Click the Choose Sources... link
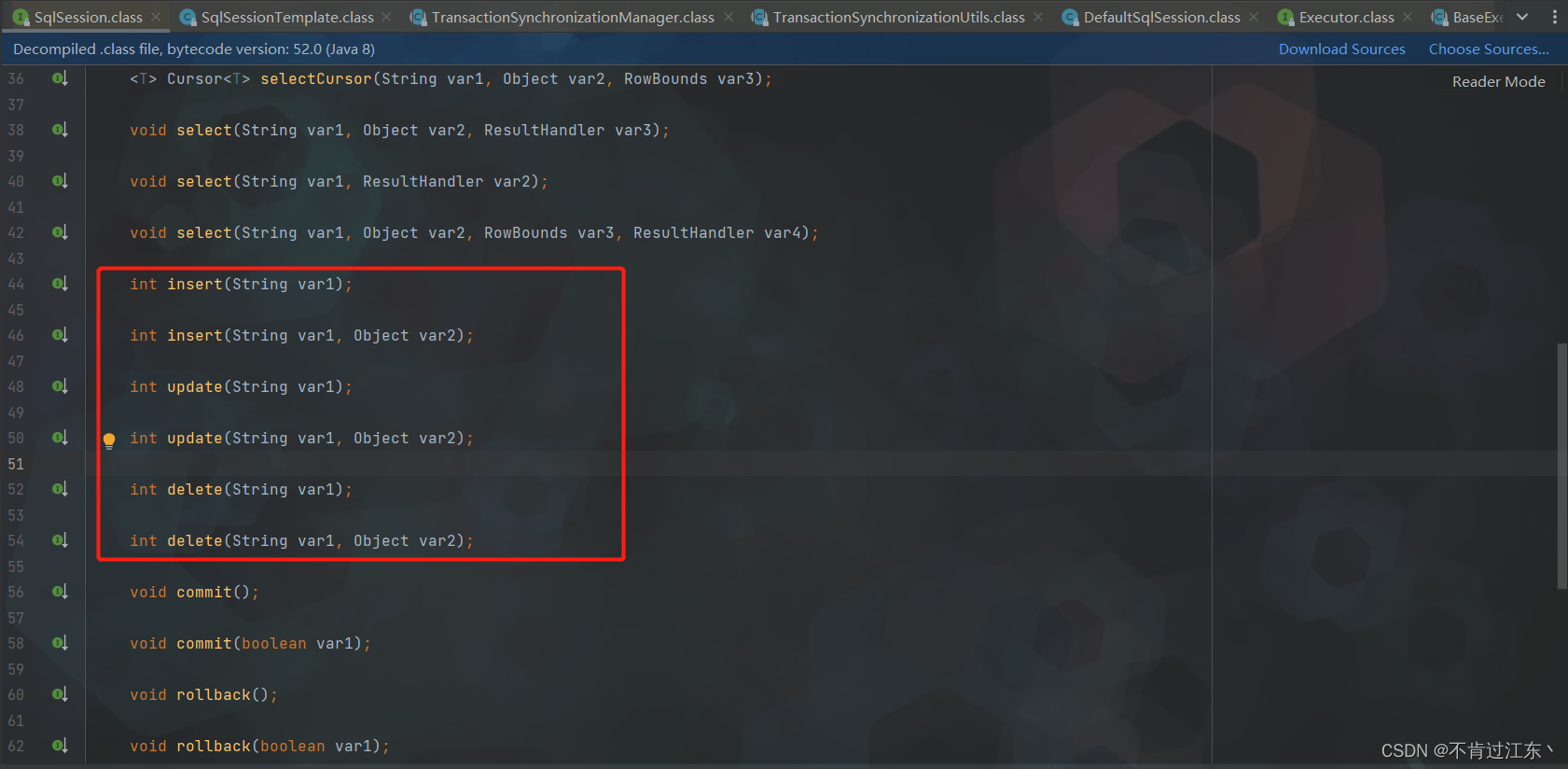Screen dimensions: 1568x769 click(x=1489, y=49)
